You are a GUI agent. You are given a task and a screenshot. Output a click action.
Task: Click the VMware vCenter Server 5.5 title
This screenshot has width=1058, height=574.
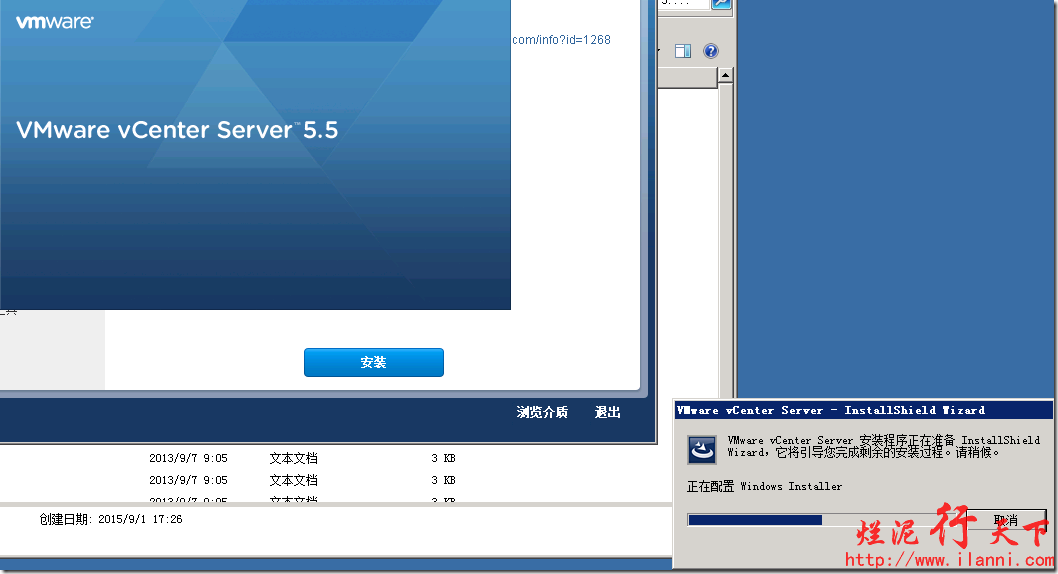click(177, 130)
